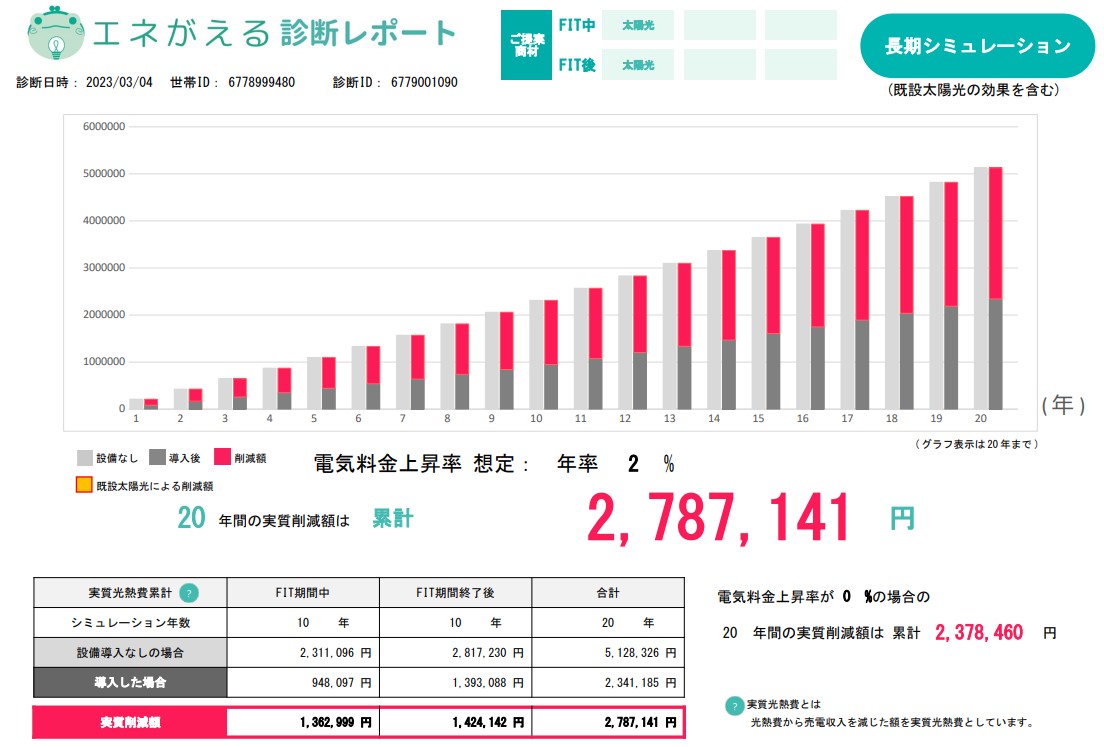1104x747 pixels.
Task: Click the 5,128,326 円 cell
Action: pyautogui.click(x=608, y=653)
